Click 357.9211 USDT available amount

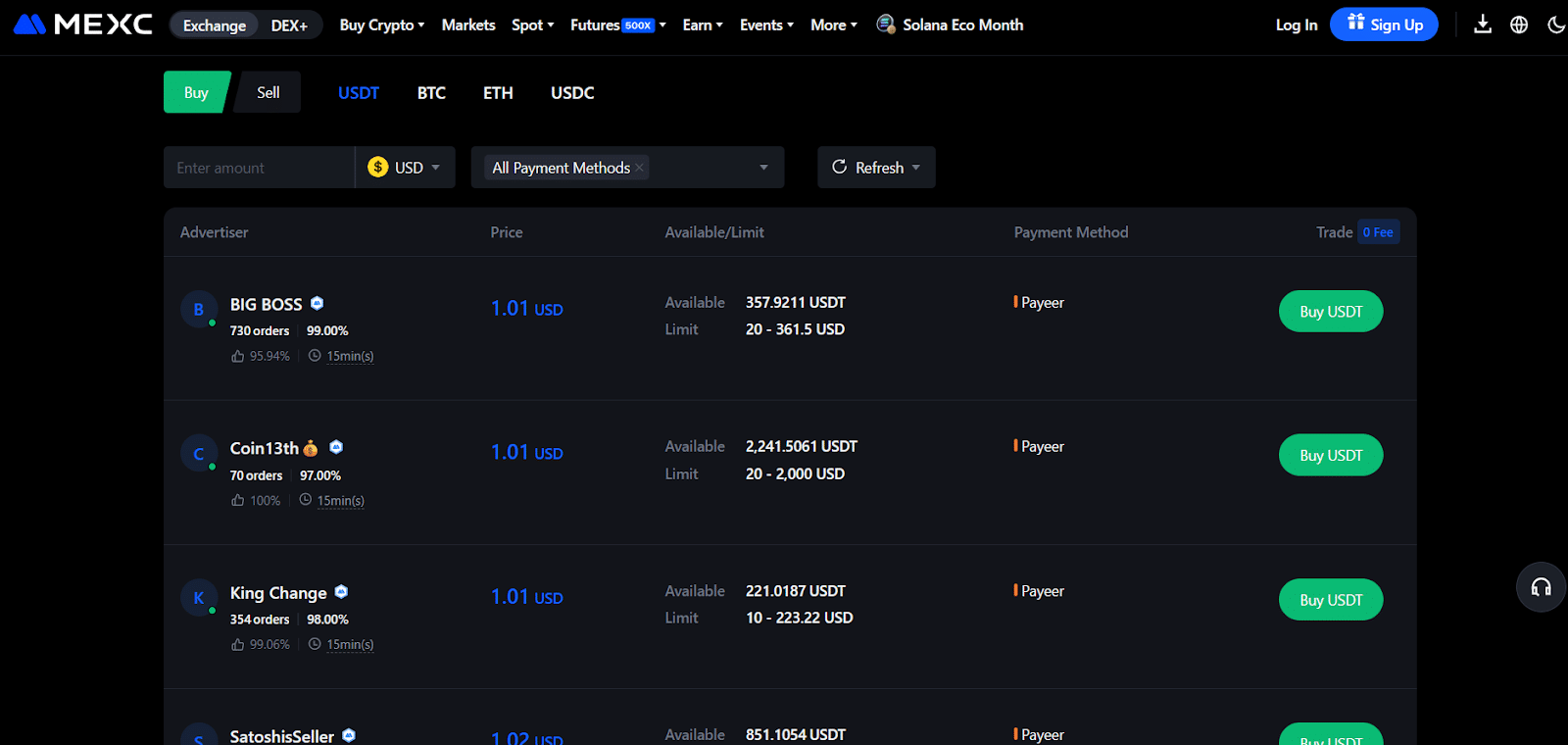pos(795,302)
